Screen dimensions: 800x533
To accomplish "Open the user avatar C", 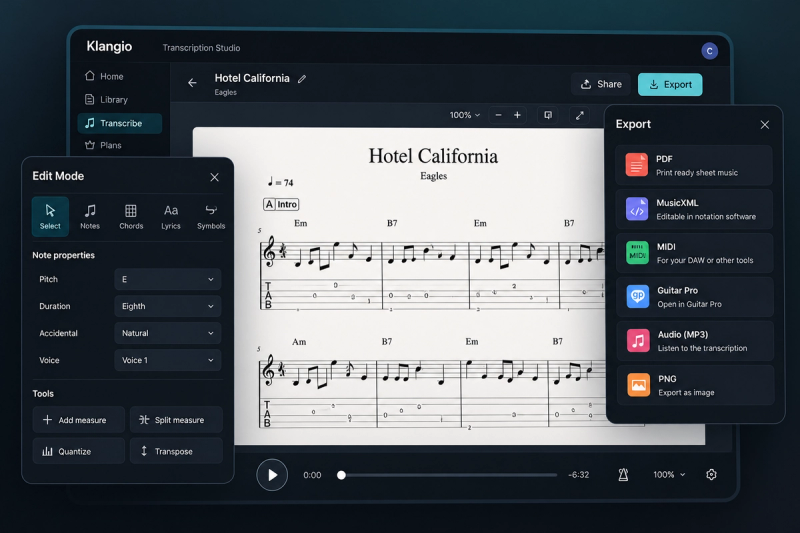I will [709, 51].
